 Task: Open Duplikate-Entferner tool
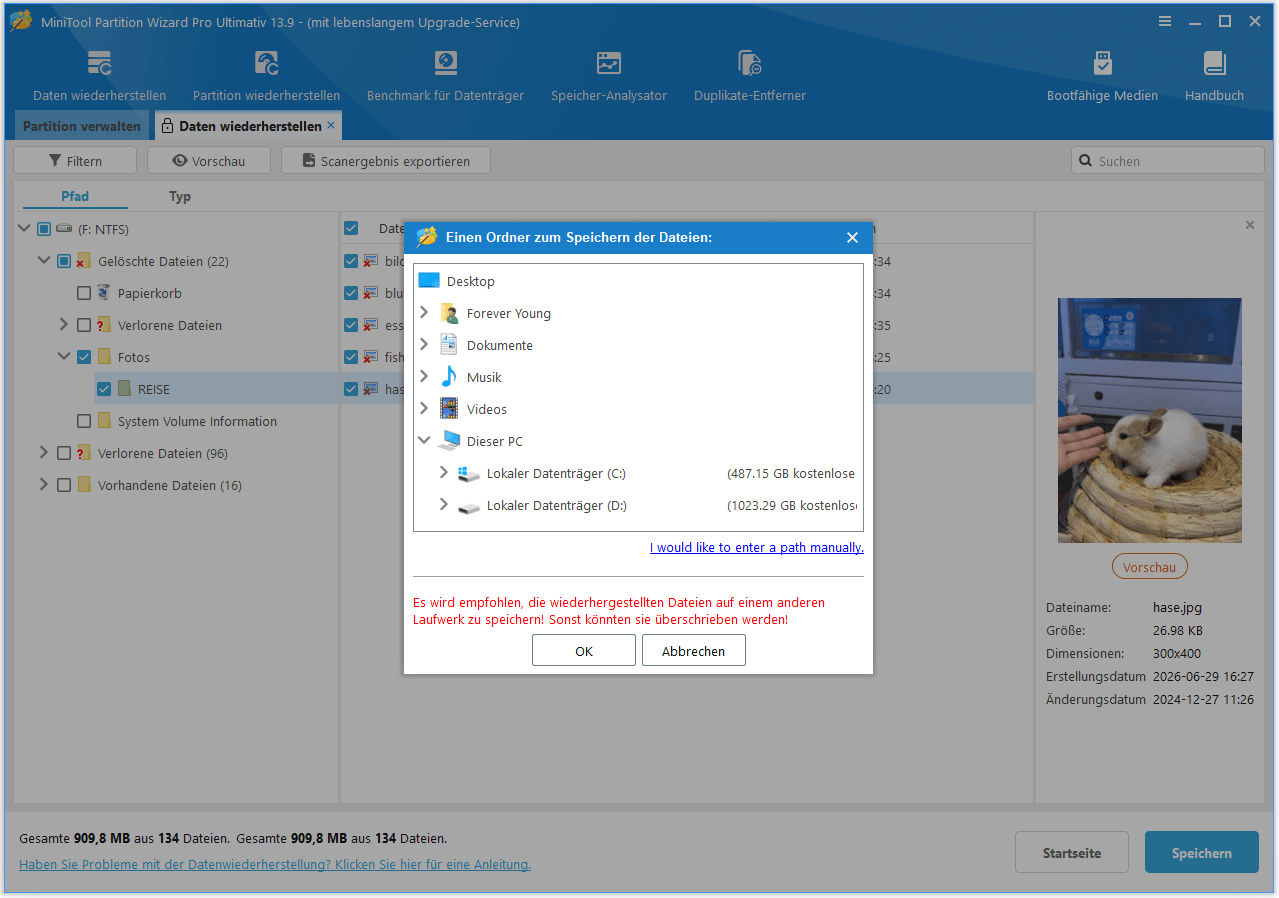(x=749, y=76)
